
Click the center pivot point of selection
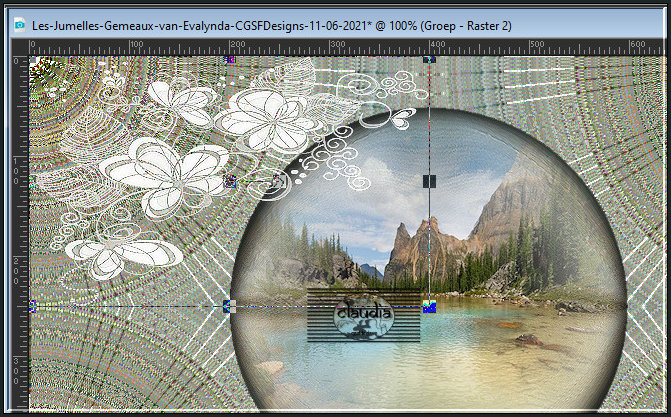pyautogui.click(x=230, y=182)
